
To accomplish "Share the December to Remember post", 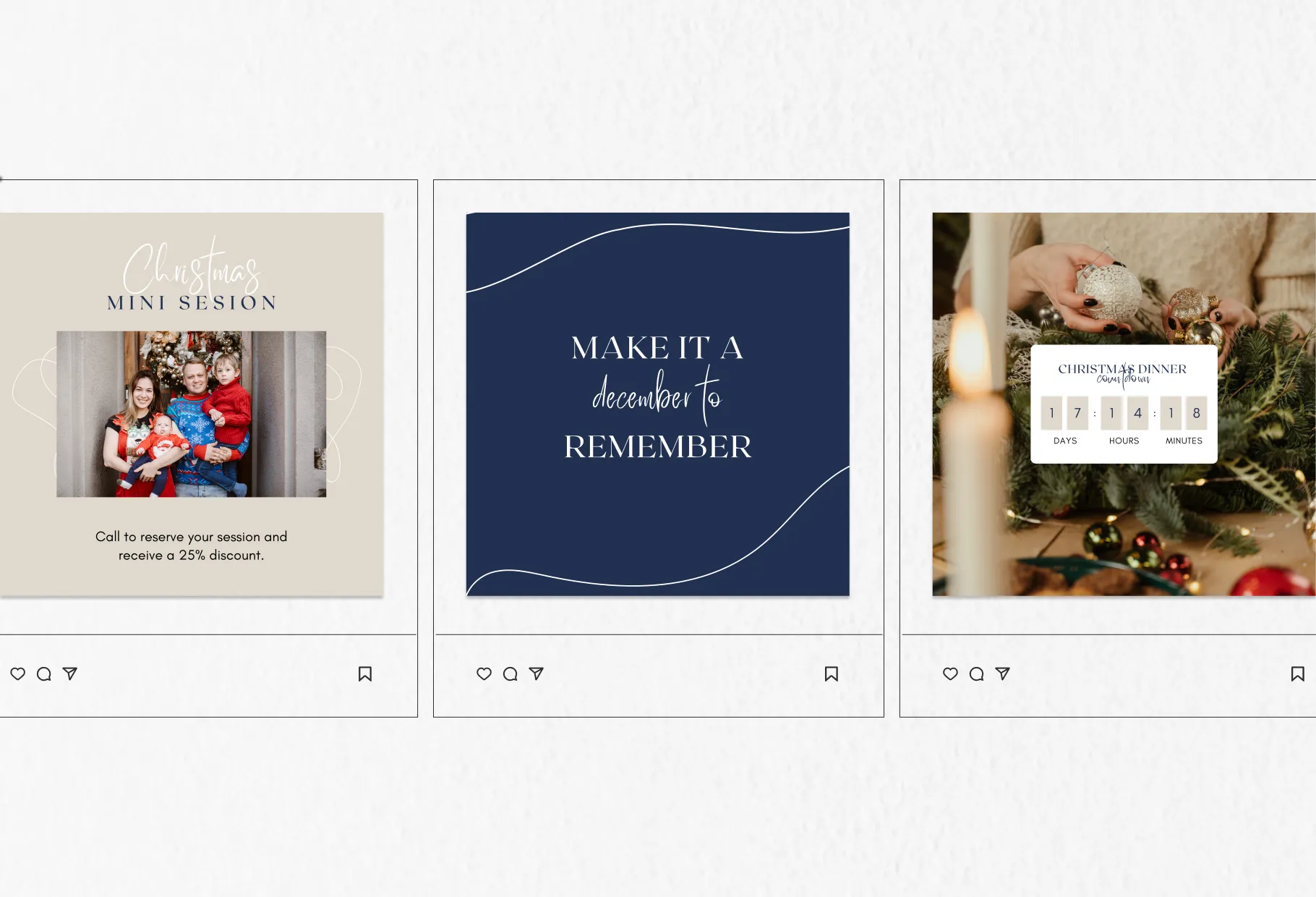I will pyautogui.click(x=537, y=674).
